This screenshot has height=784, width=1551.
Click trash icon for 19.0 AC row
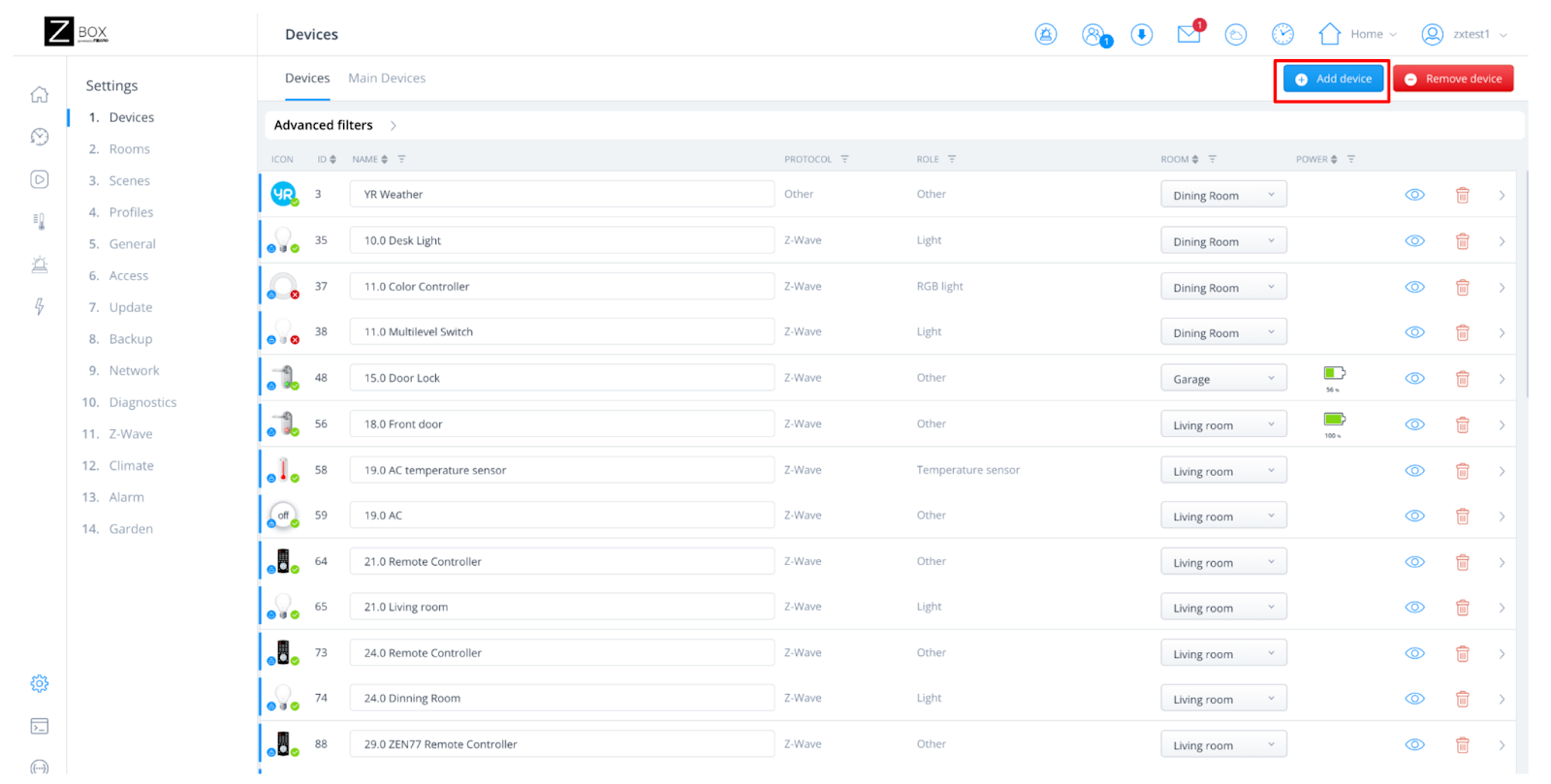(x=1462, y=517)
